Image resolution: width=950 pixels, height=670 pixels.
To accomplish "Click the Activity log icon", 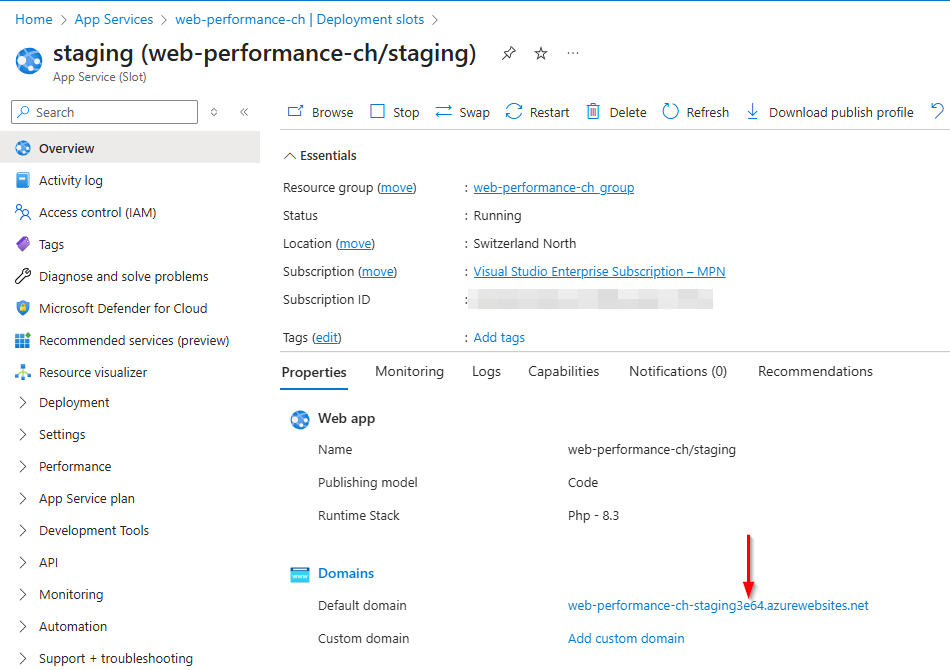I will [23, 181].
